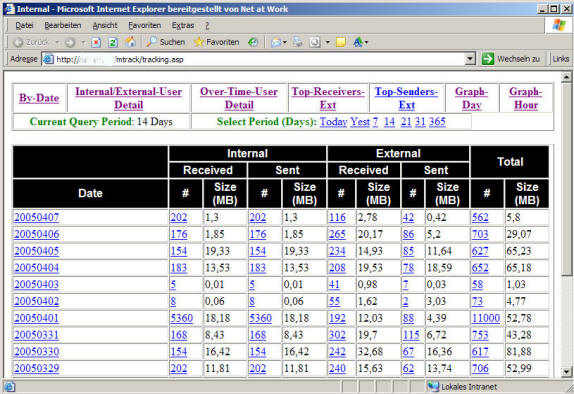Open the Graph-Hour link

526,98
